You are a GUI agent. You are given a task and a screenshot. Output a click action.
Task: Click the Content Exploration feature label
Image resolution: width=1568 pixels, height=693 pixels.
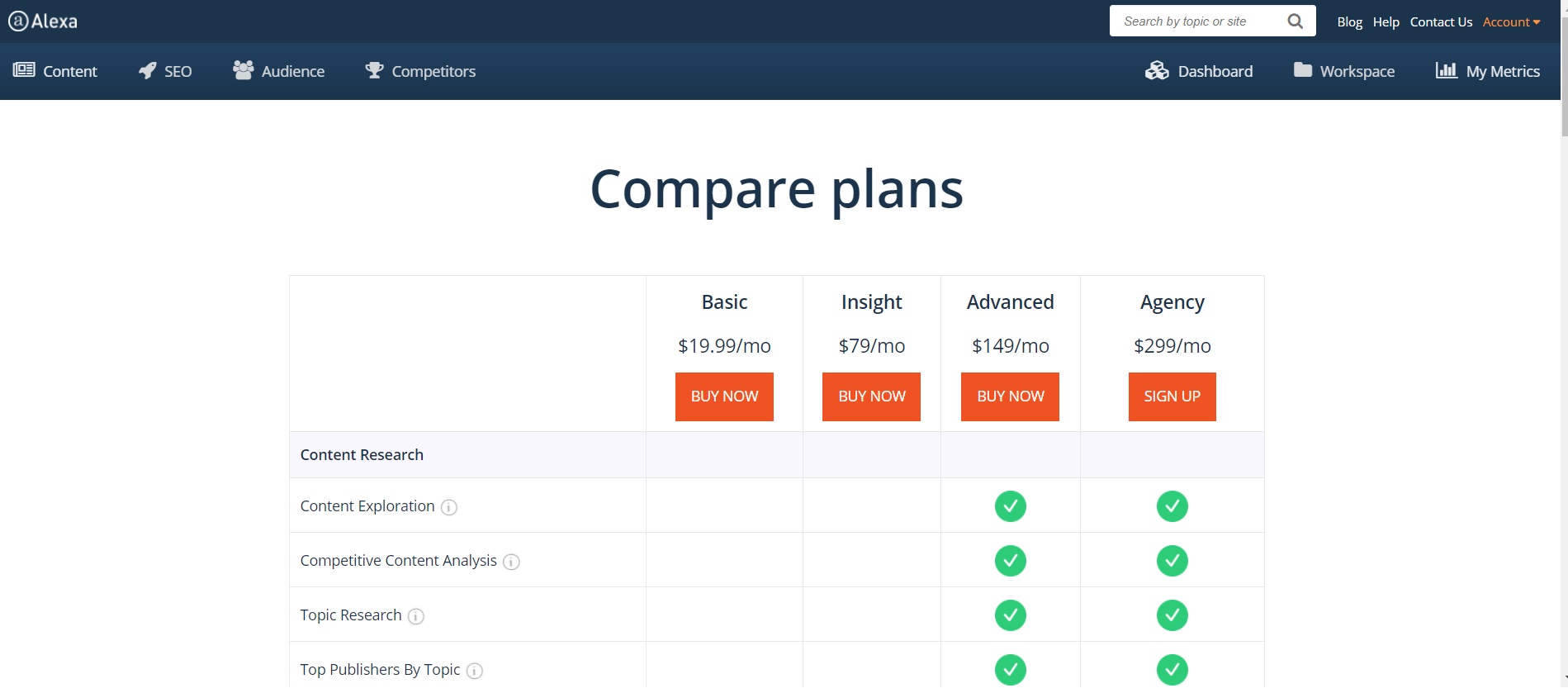[x=367, y=506]
